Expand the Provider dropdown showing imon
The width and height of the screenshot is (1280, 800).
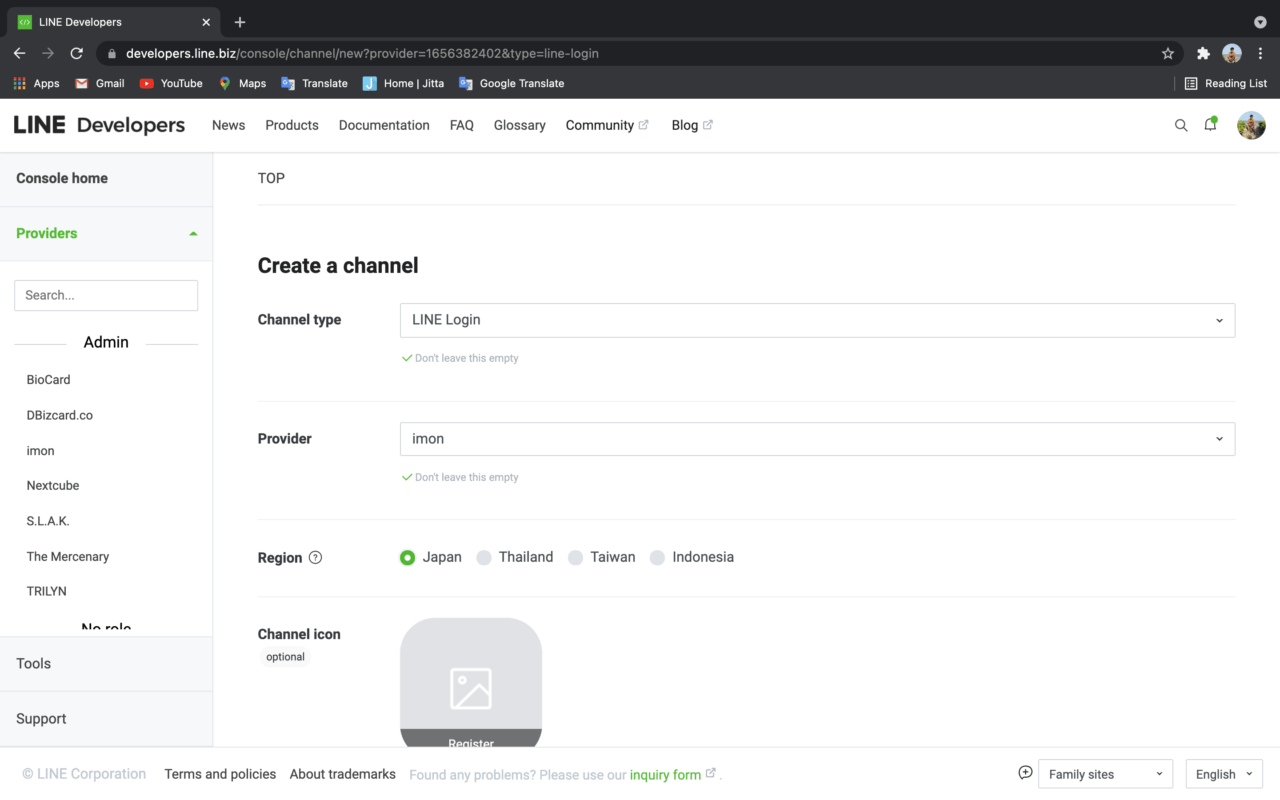click(x=817, y=439)
